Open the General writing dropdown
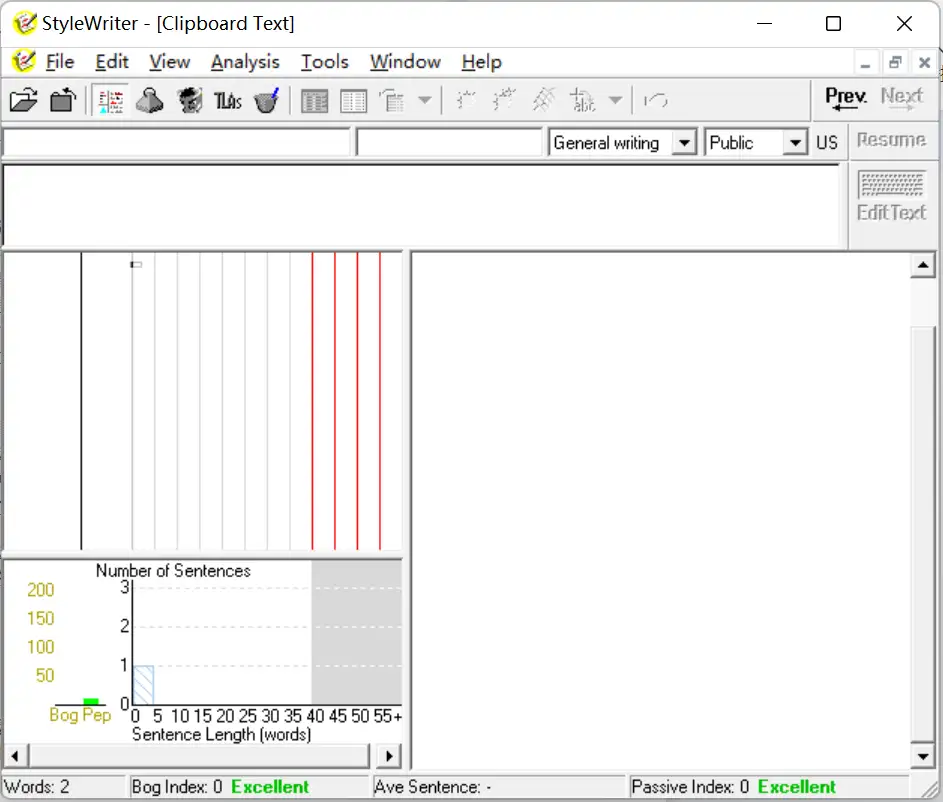This screenshot has width=943, height=802. click(x=684, y=143)
